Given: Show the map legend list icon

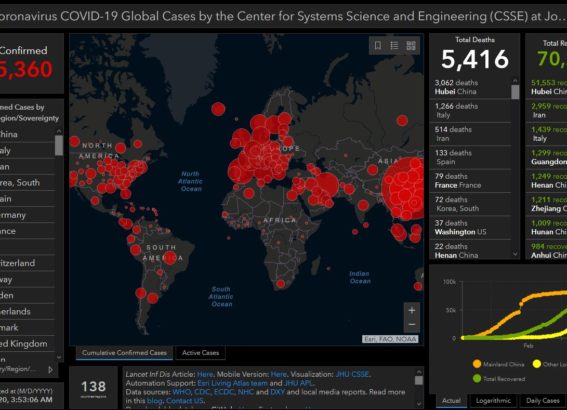Looking at the screenshot, I should pos(394,46).
